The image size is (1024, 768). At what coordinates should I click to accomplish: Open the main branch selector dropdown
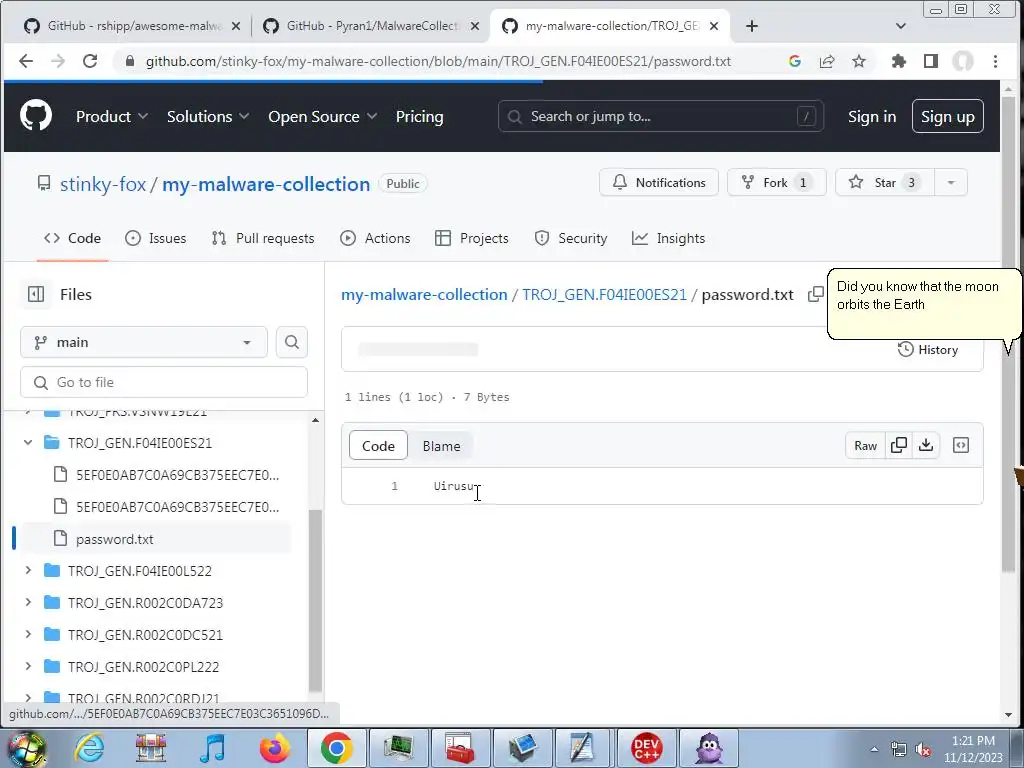point(144,342)
